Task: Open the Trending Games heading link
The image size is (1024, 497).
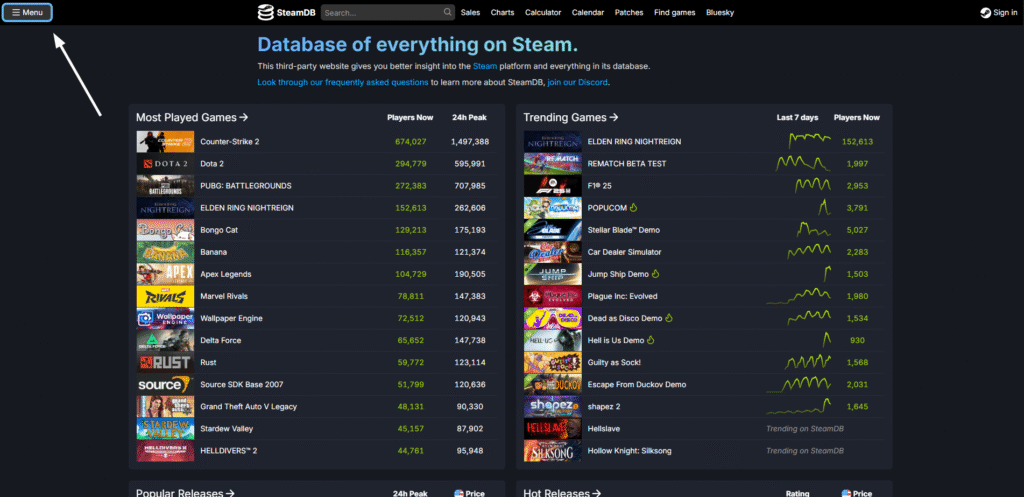Action: tap(571, 118)
